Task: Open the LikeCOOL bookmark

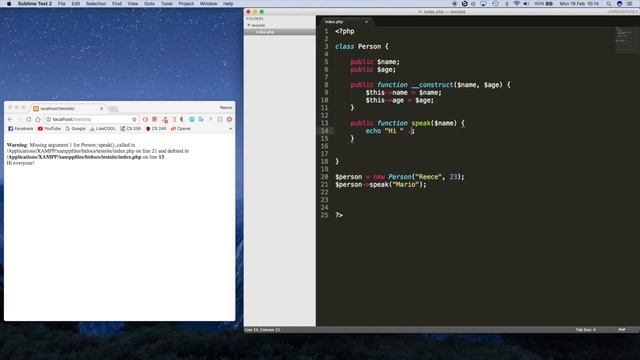Action: 103,129
